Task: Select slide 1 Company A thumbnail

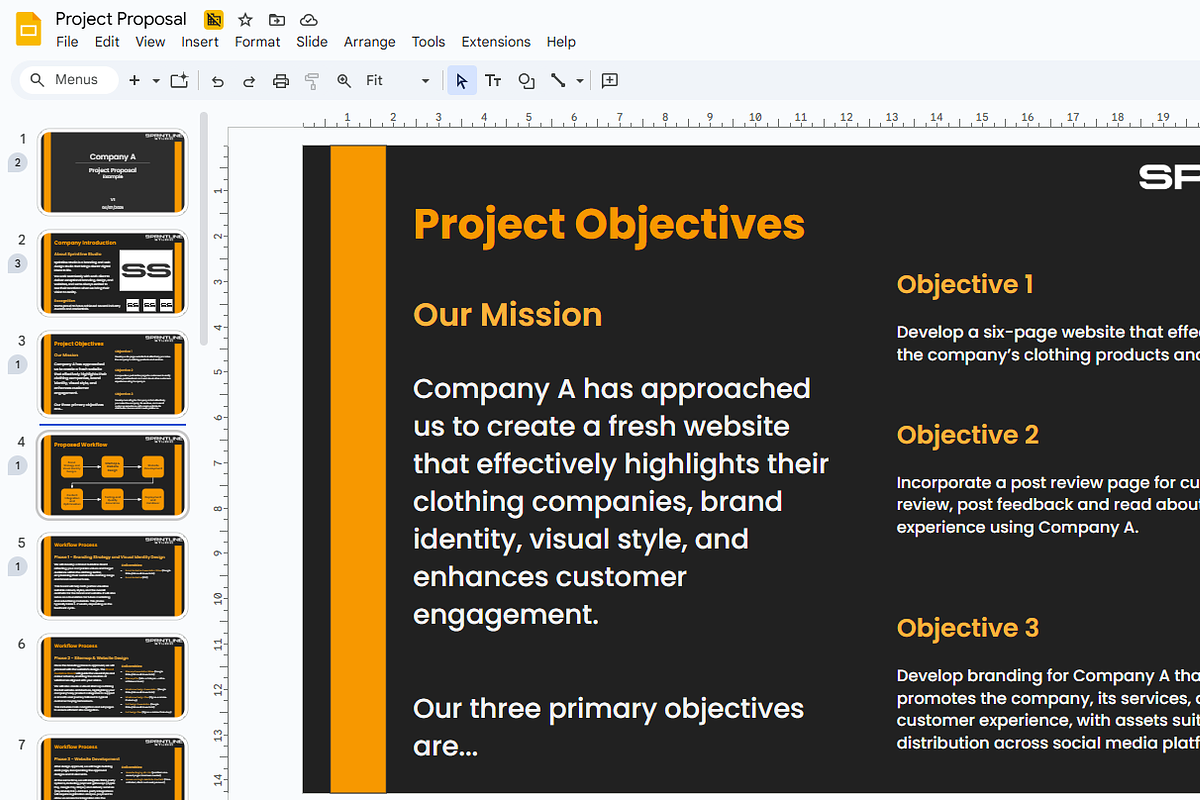Action: [112, 172]
